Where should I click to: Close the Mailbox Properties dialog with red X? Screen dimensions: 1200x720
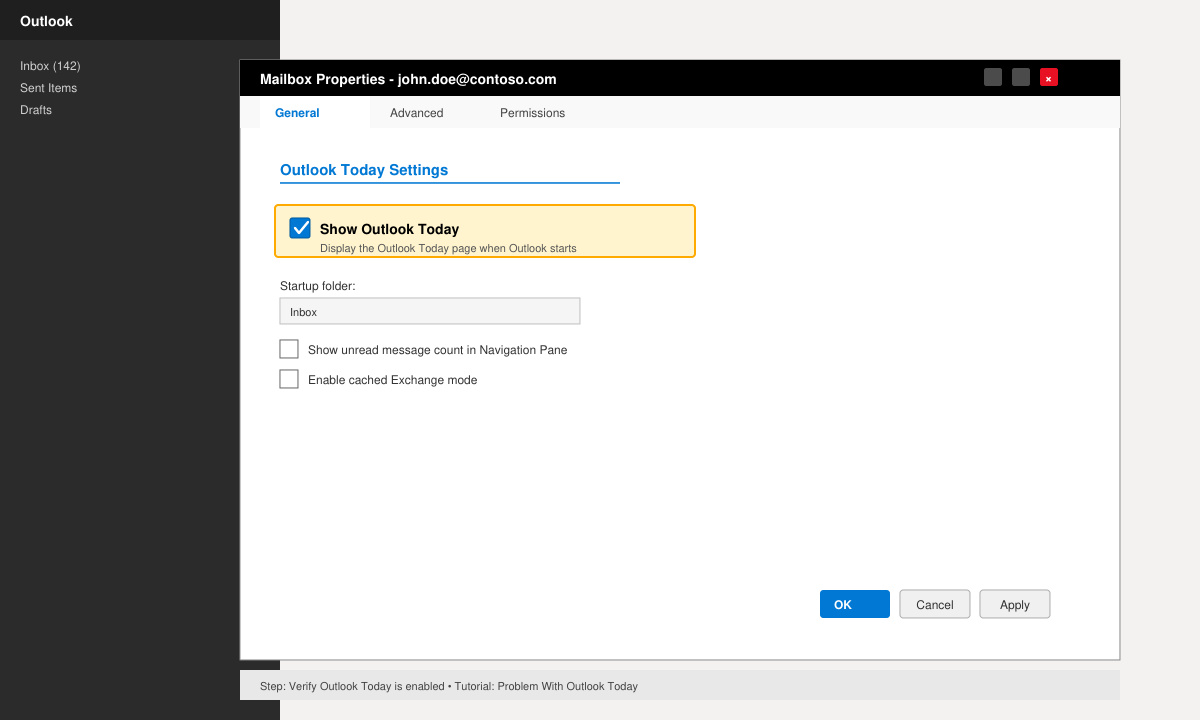[1049, 77]
